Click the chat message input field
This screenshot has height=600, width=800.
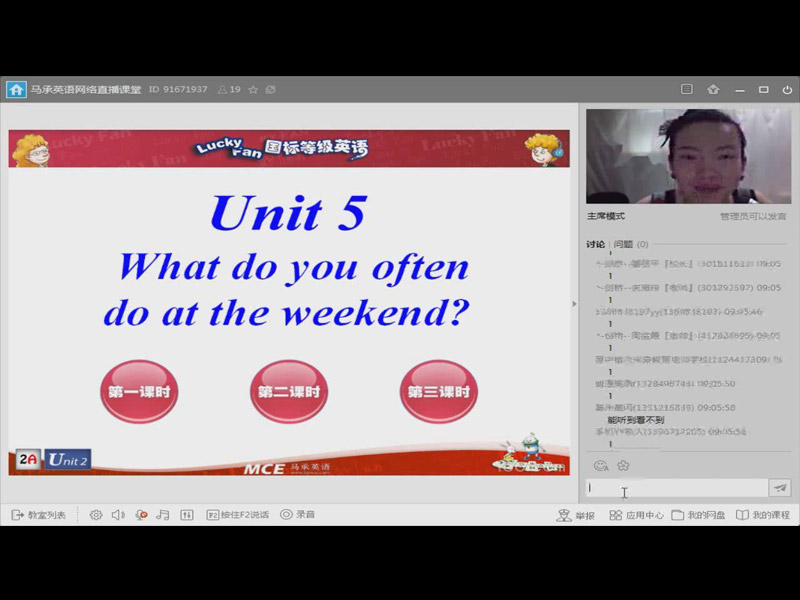coord(675,488)
